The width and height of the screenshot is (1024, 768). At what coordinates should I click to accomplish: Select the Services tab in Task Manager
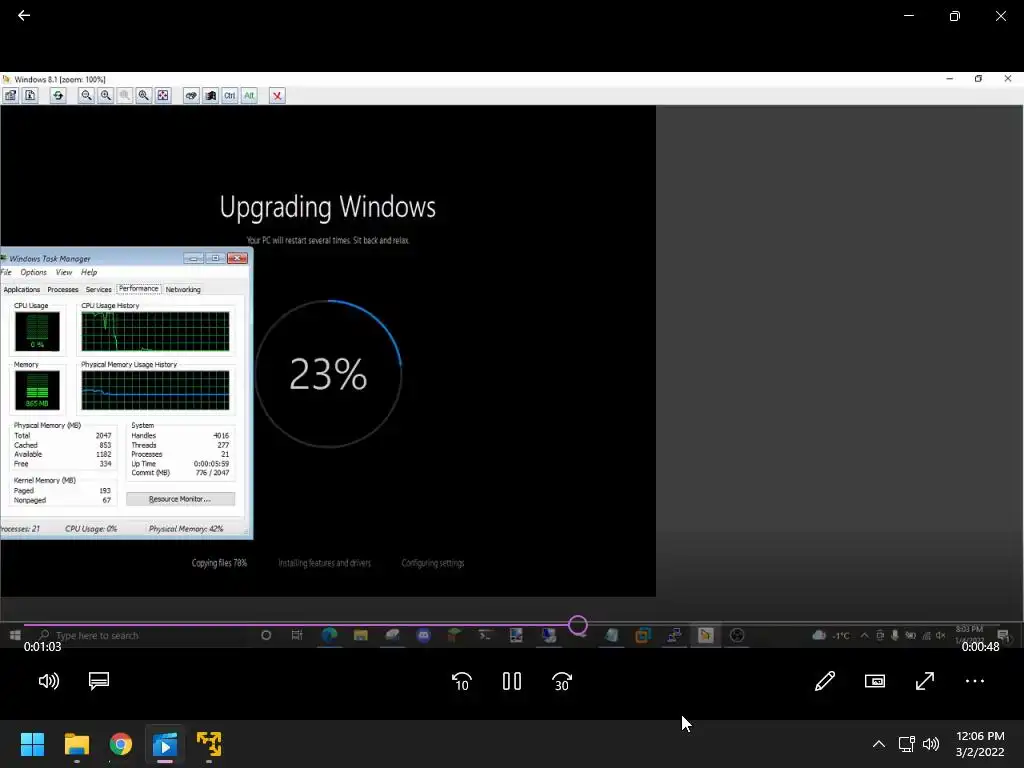(x=99, y=289)
